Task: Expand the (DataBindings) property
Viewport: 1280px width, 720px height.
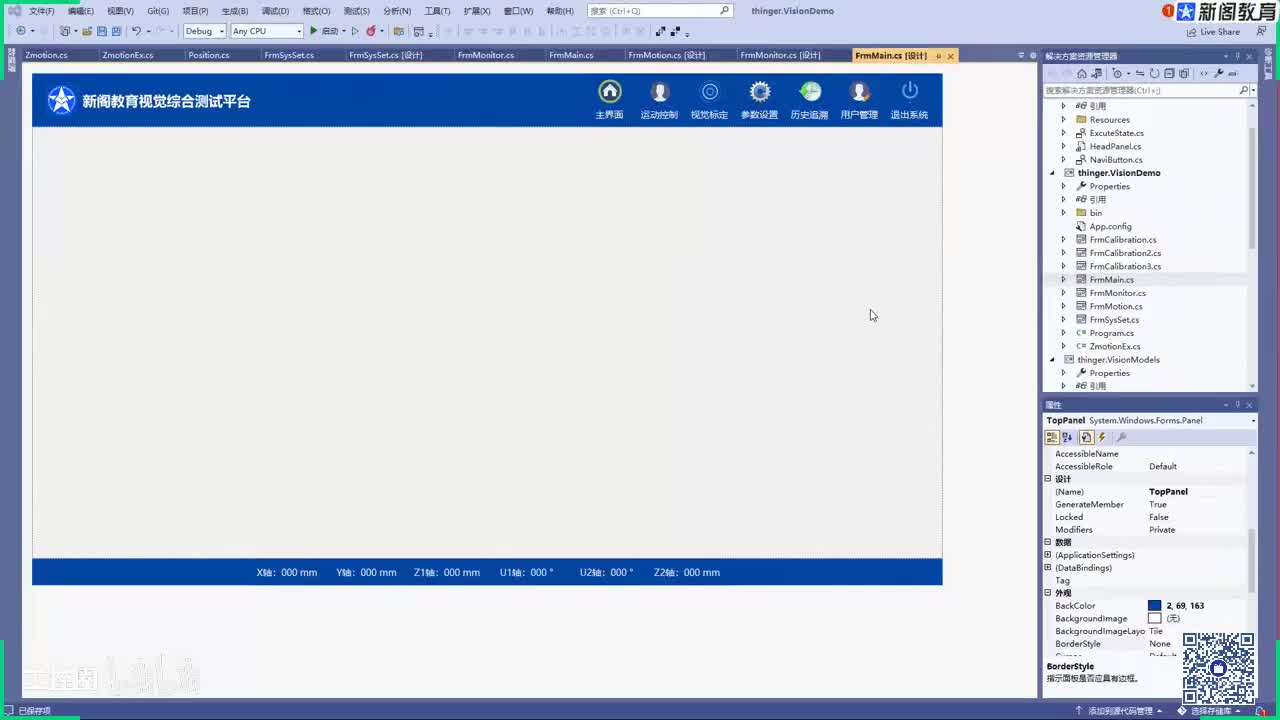Action: (x=1048, y=568)
